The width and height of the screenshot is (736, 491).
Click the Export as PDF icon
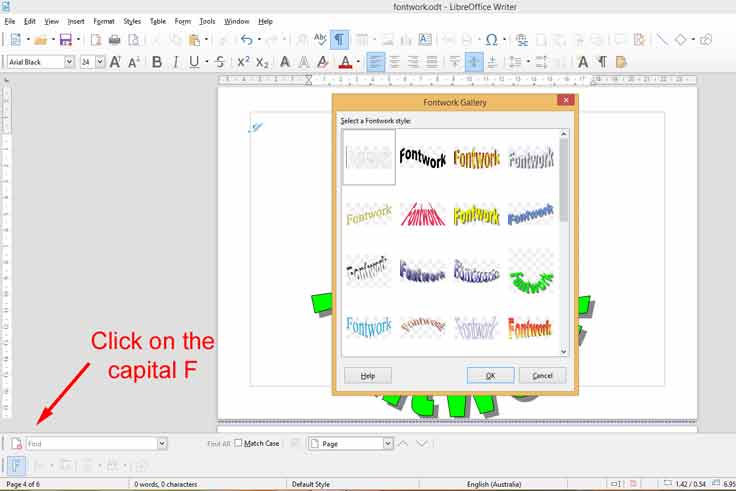(96, 40)
